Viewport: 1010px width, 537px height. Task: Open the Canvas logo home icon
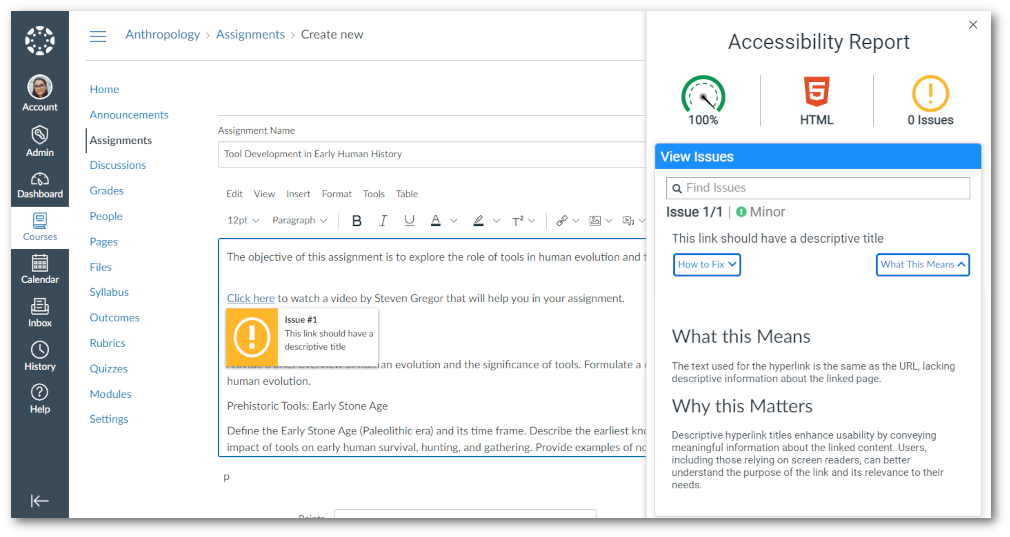[40, 41]
